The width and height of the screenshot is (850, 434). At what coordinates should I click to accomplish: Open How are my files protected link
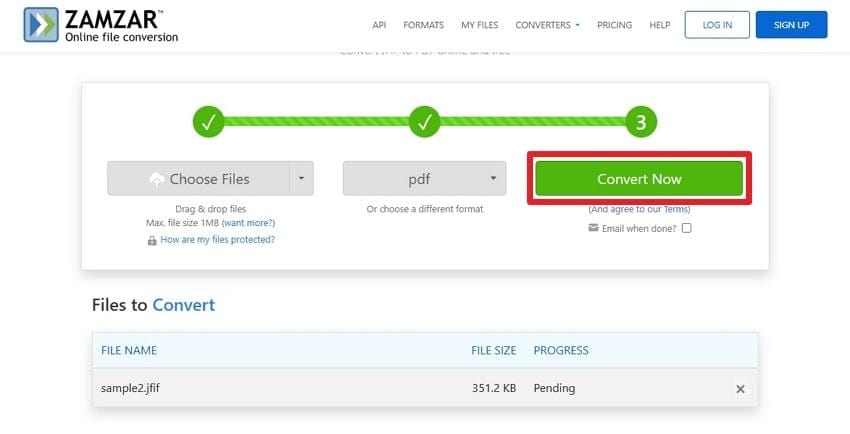click(x=217, y=239)
